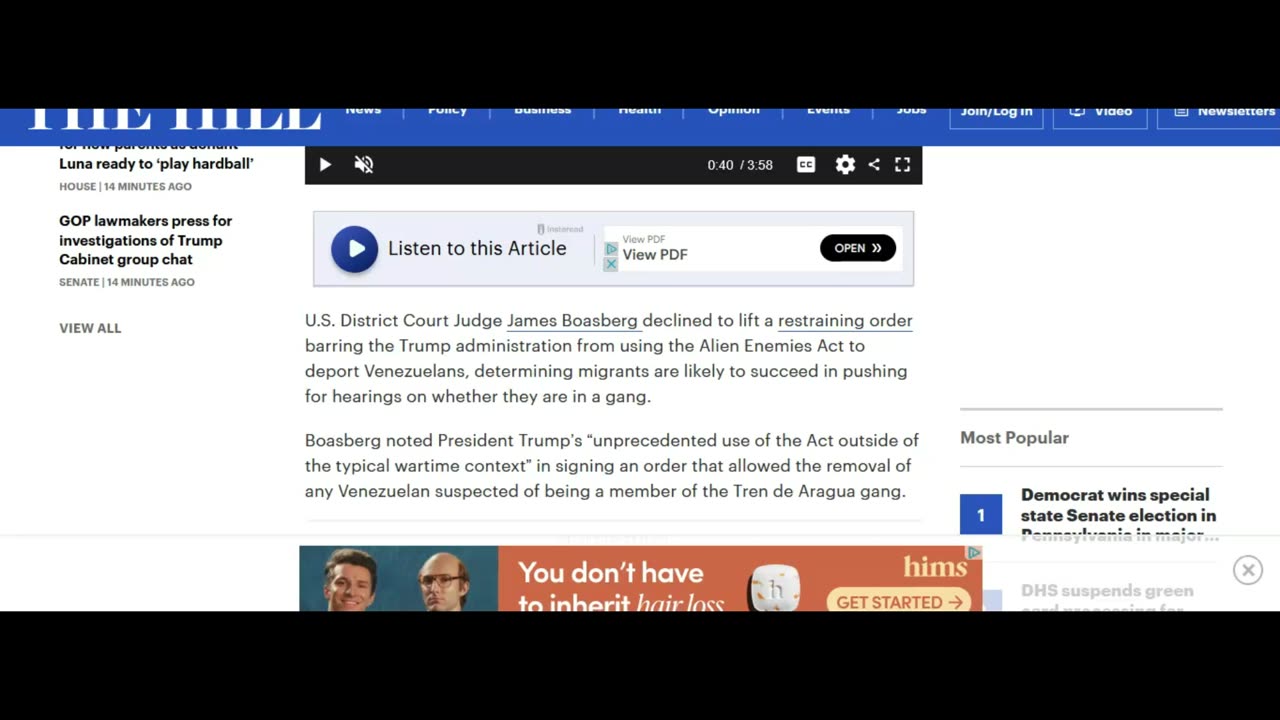Open the News menu

(x=363, y=111)
